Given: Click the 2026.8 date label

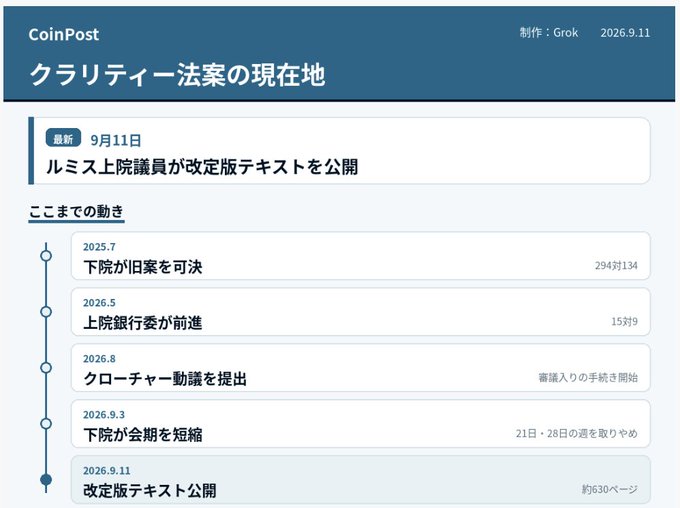Looking at the screenshot, I should tap(99, 359).
